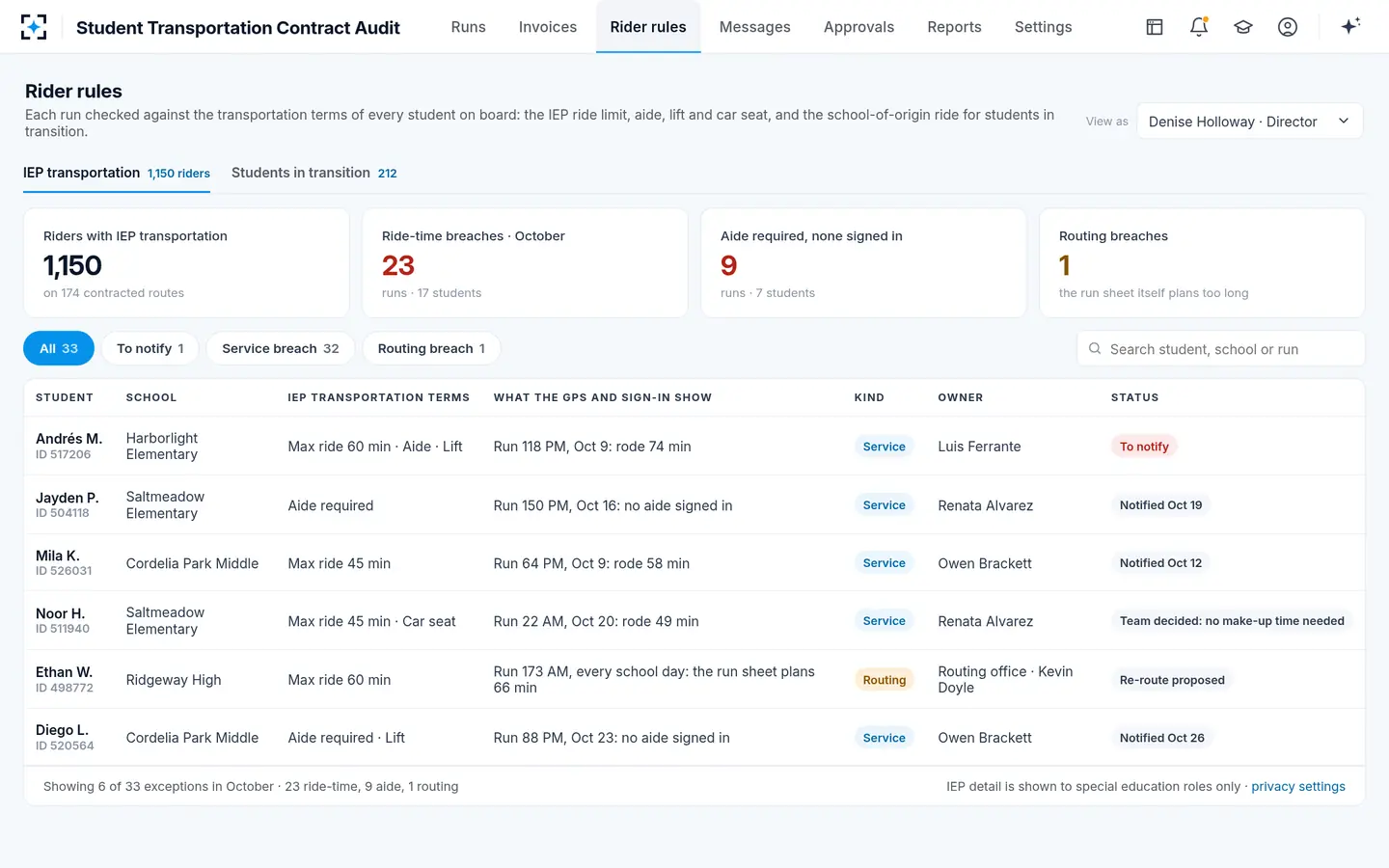Open the Aide required, none signed in card

coord(863,263)
